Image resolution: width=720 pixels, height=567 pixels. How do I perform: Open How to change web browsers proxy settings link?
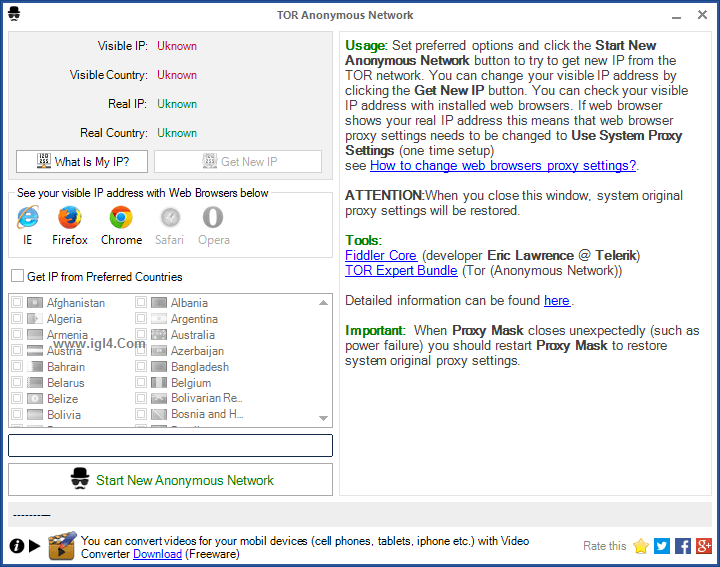pyautogui.click(x=503, y=166)
